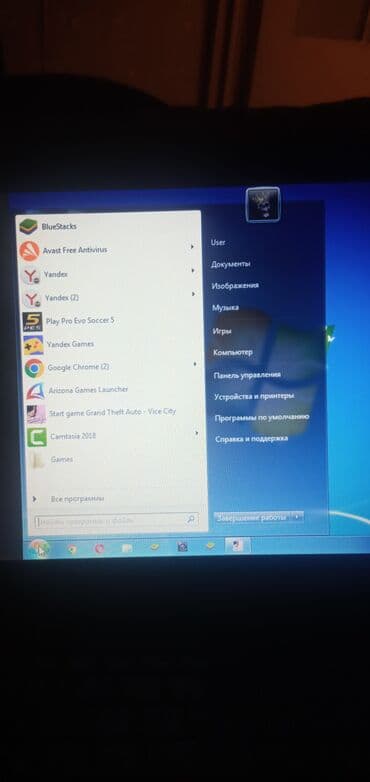Open Панель управления
The width and height of the screenshot is (370, 782).
(x=247, y=375)
